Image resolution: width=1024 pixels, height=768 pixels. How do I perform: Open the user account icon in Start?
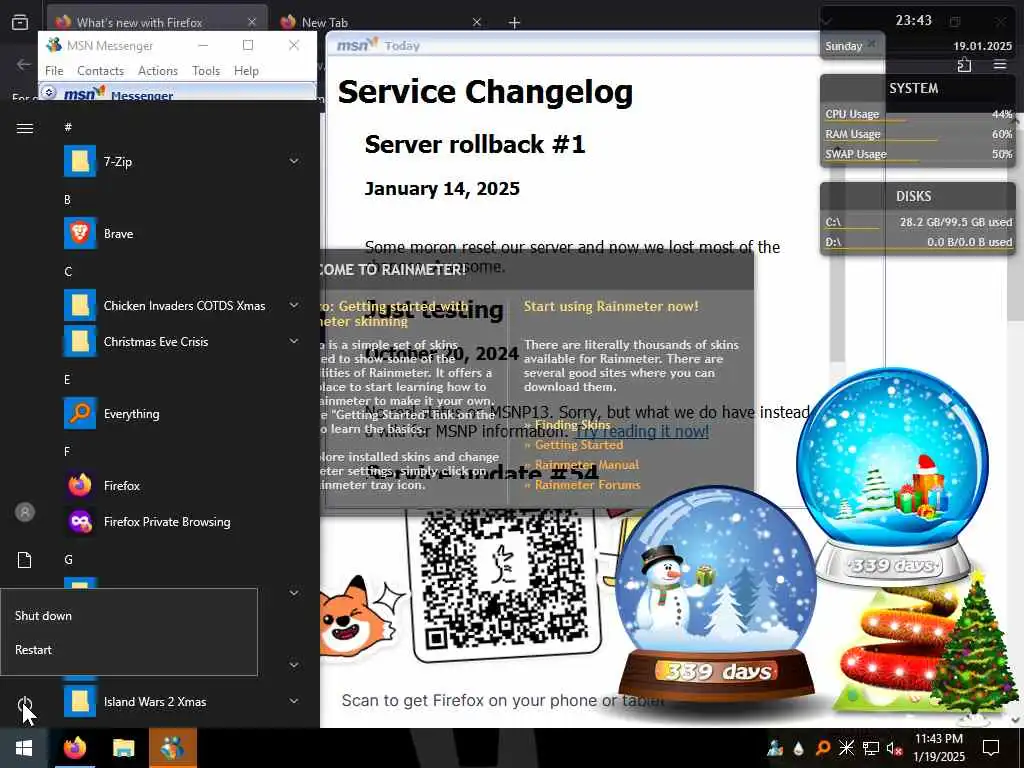point(25,512)
